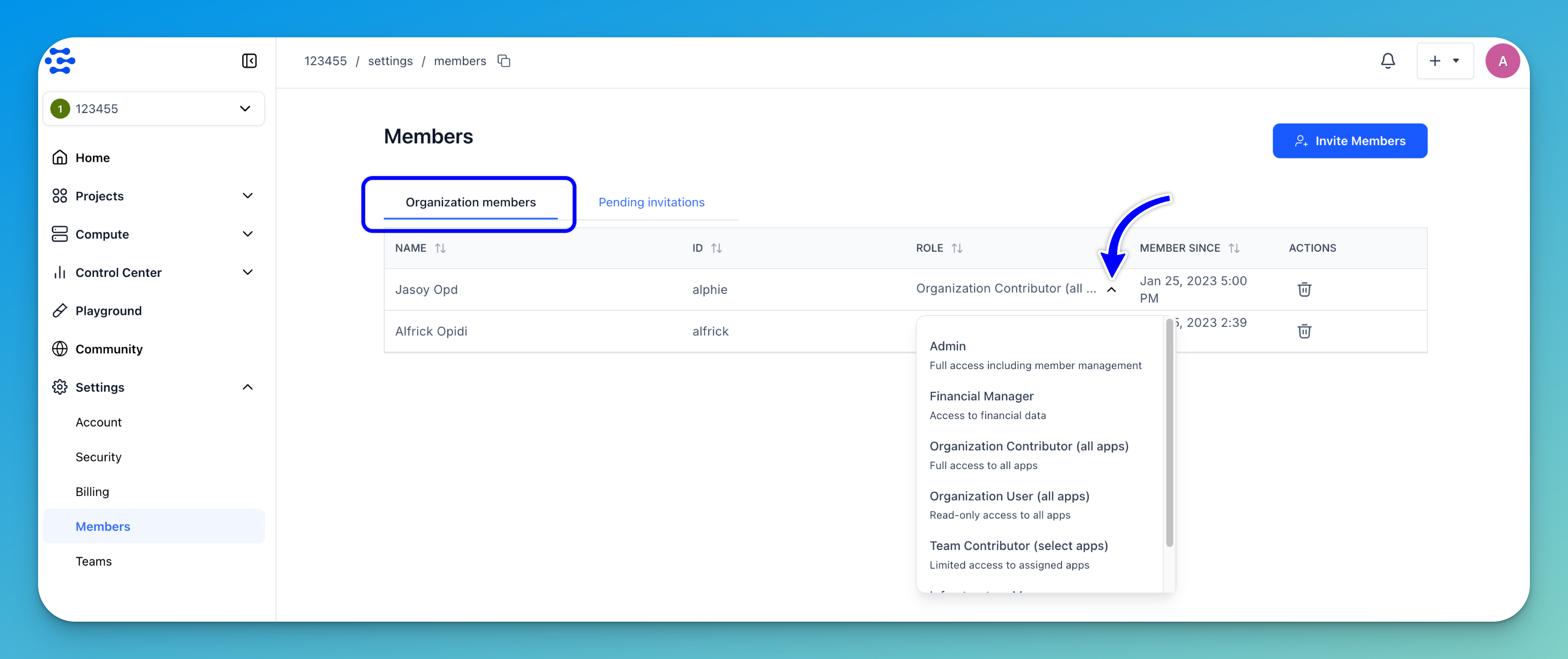Click the app logo in sidebar
The width and height of the screenshot is (1568, 659).
coord(60,61)
